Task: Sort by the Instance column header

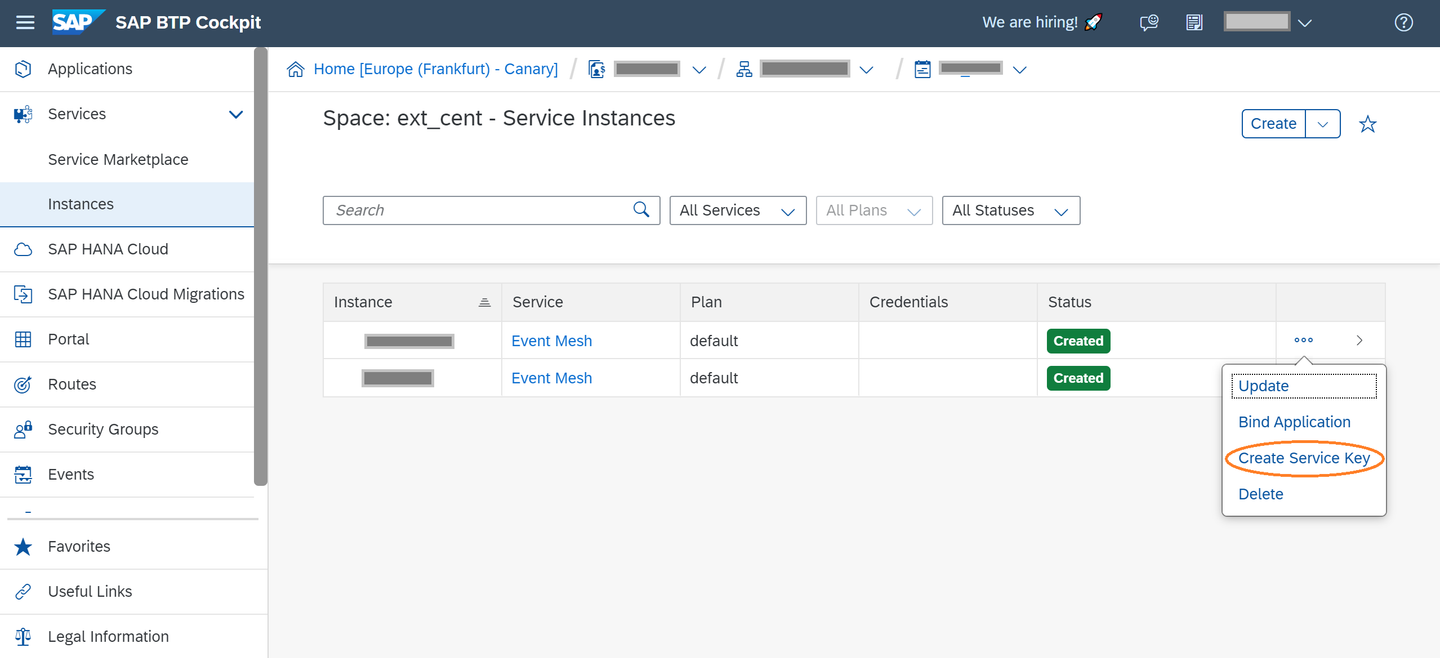Action: click(412, 302)
